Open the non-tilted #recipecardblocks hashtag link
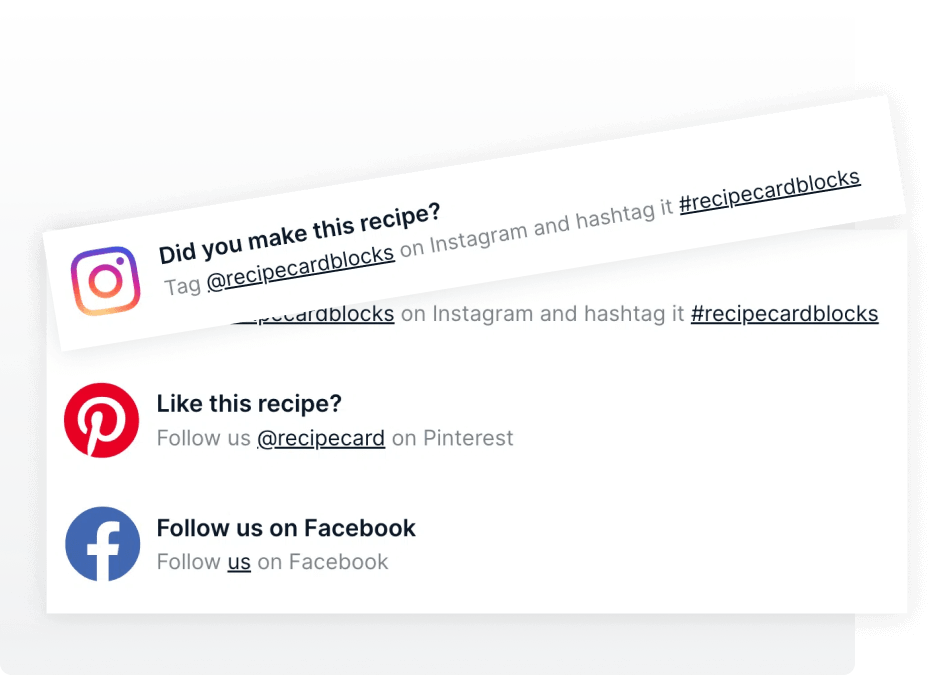Screen dimensions: 938x675 pyautogui.click(x=784, y=314)
